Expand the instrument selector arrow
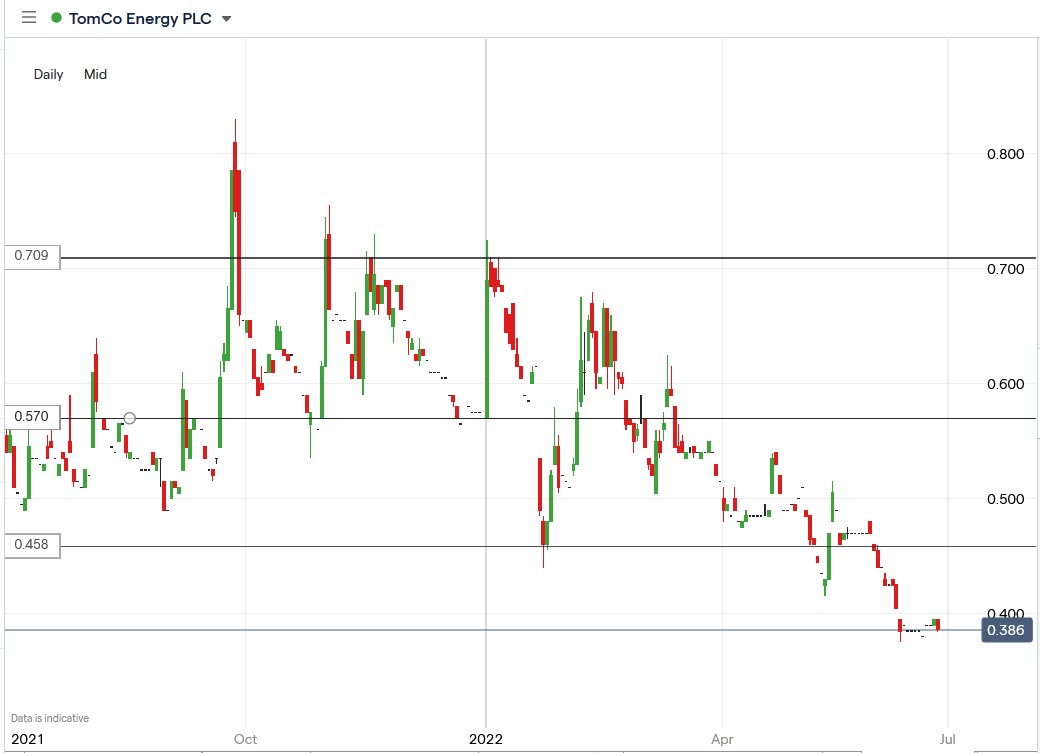1040x753 pixels. coord(227,18)
